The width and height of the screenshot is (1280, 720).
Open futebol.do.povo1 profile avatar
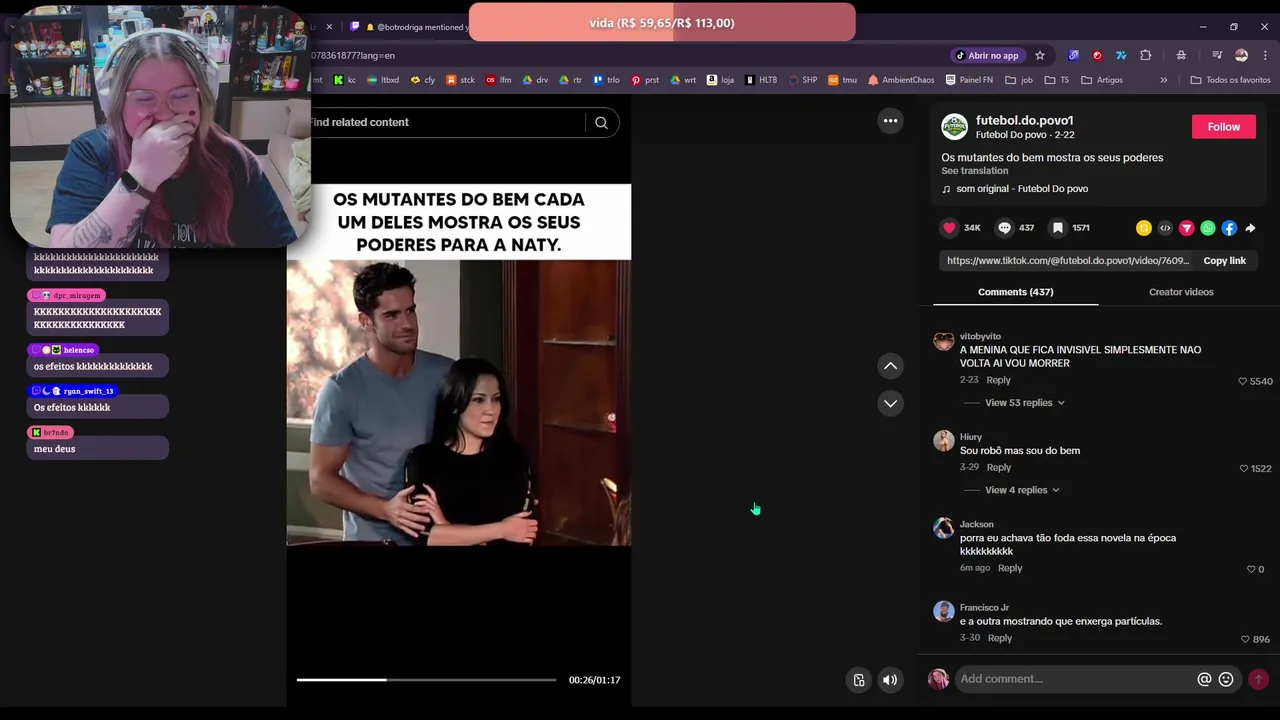954,127
